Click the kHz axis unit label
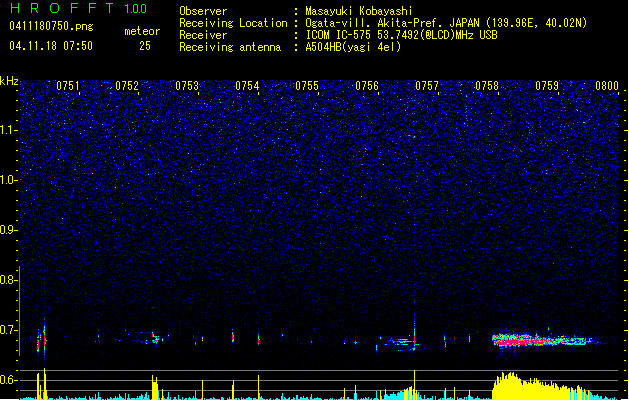 (x=9, y=81)
